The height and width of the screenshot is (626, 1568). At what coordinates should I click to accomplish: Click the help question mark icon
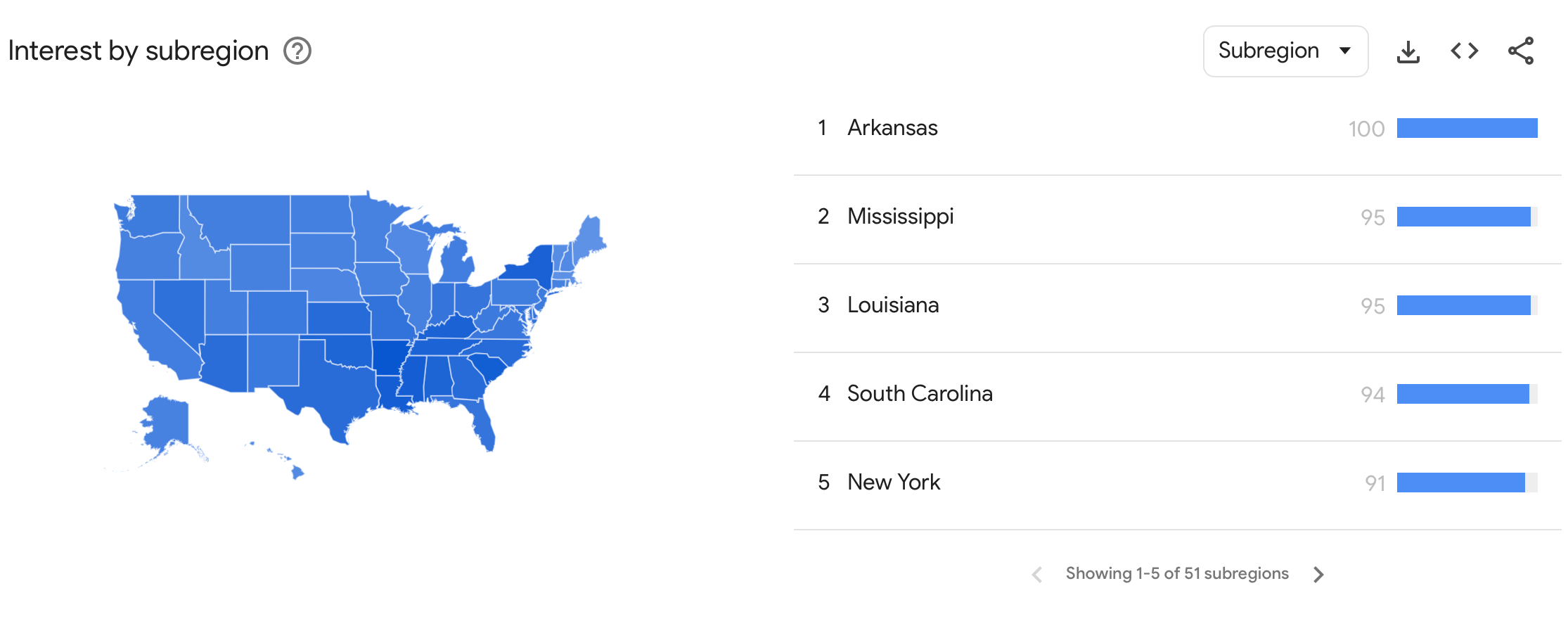pos(297,51)
